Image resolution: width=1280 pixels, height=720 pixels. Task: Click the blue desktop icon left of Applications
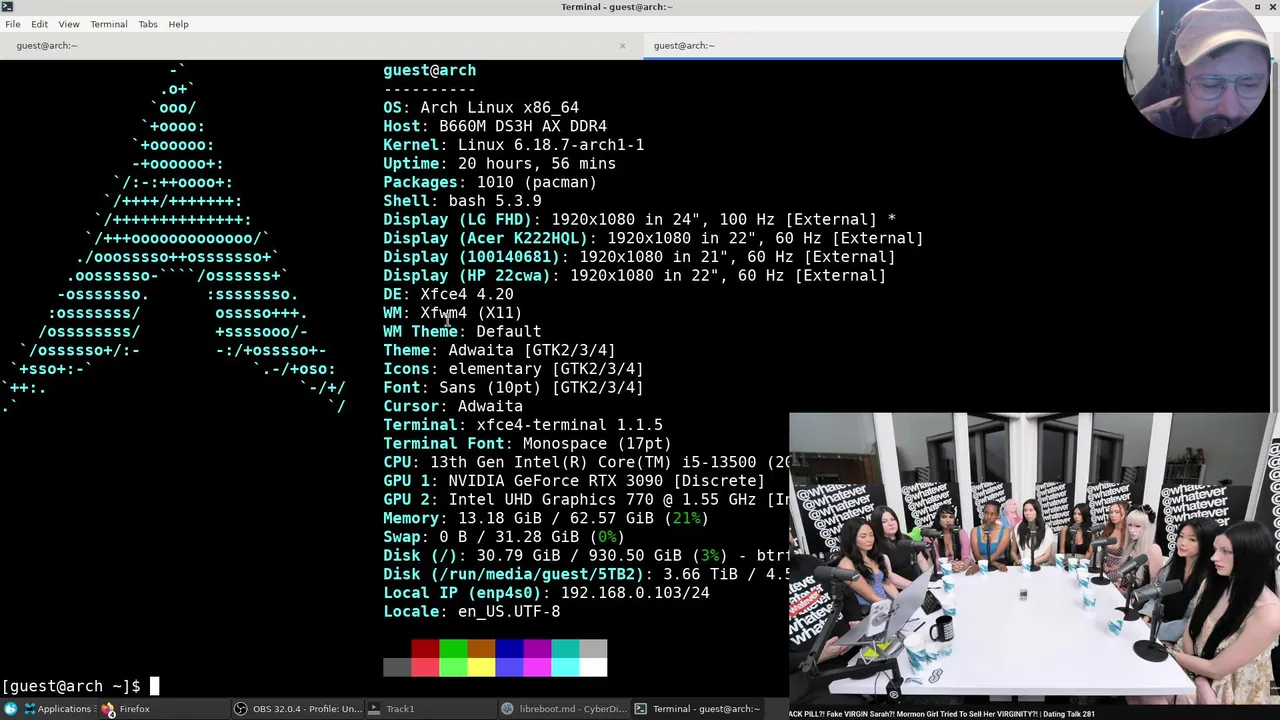pyautogui.click(x=10, y=709)
